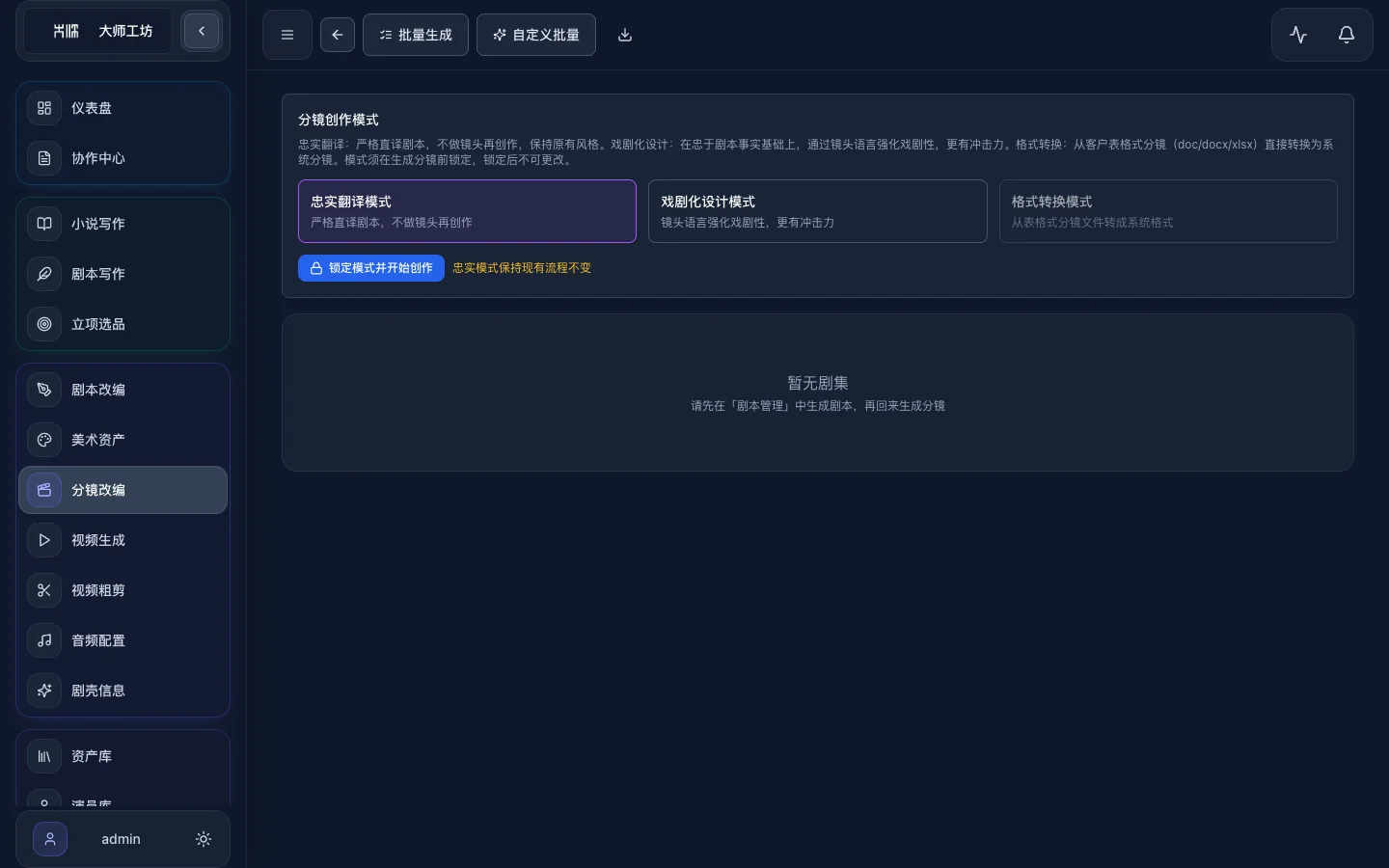This screenshot has width=1389, height=868.
Task: Go back with the left arrow icon
Action: pyautogui.click(x=338, y=35)
